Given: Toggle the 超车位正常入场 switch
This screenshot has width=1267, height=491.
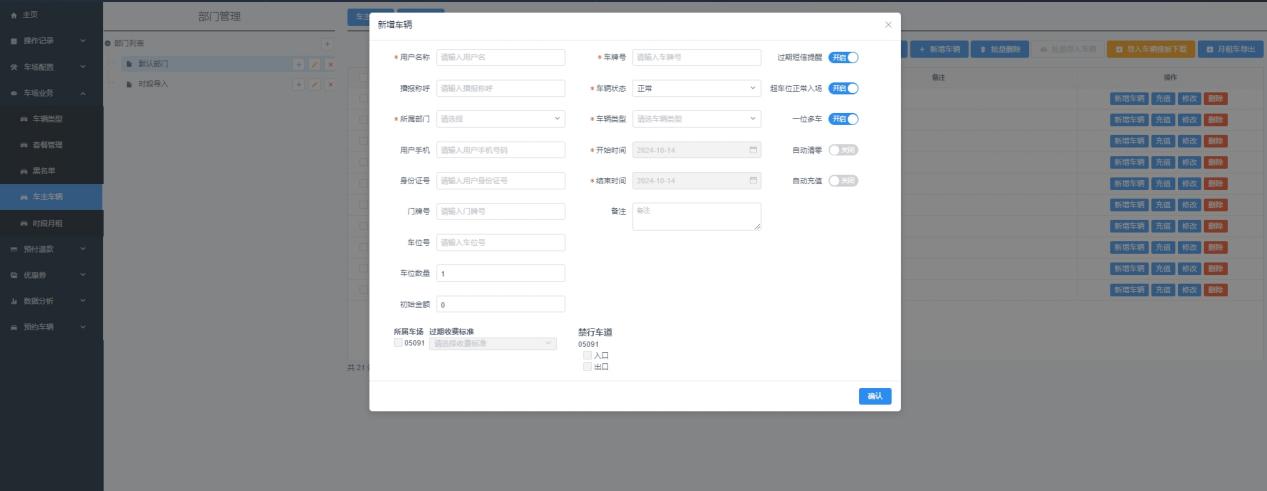Looking at the screenshot, I should 844,88.
